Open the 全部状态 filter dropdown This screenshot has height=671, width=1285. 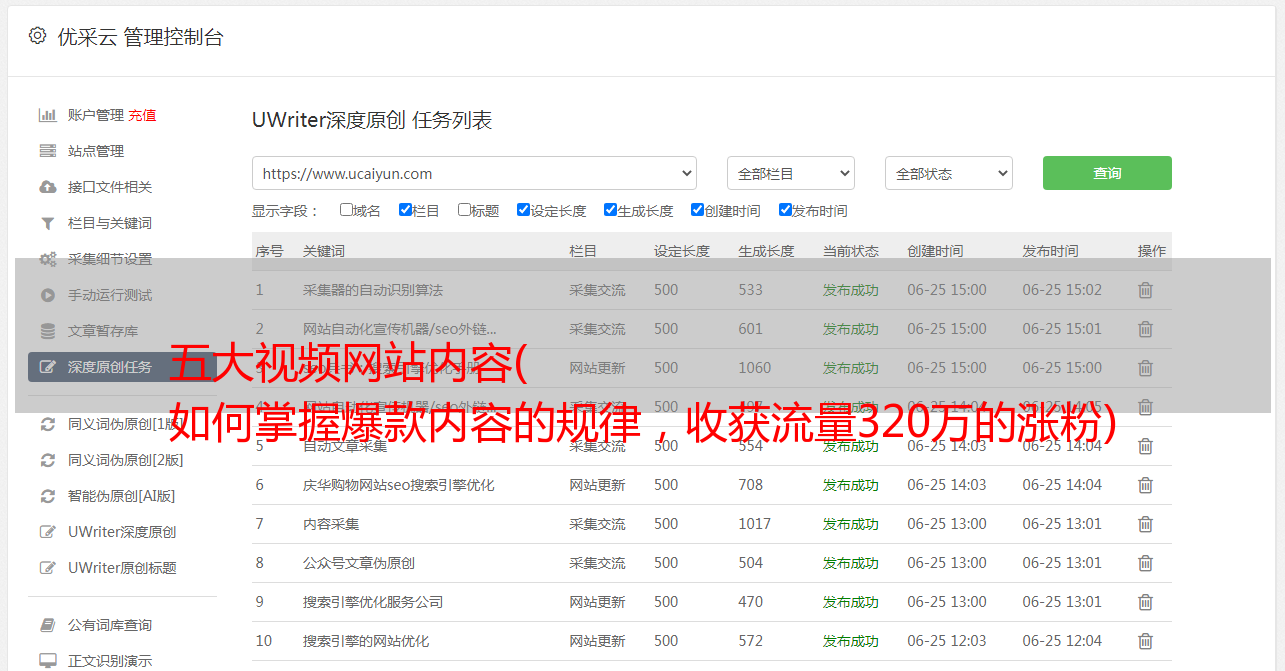click(x=948, y=173)
